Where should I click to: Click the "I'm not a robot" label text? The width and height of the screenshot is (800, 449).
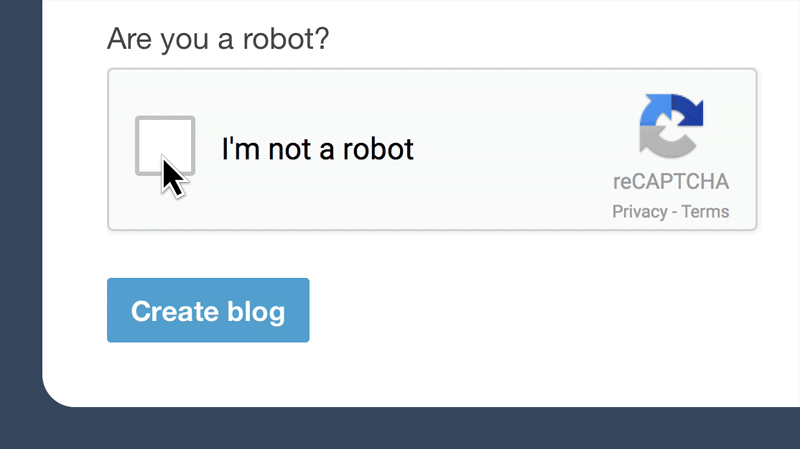tap(317, 150)
